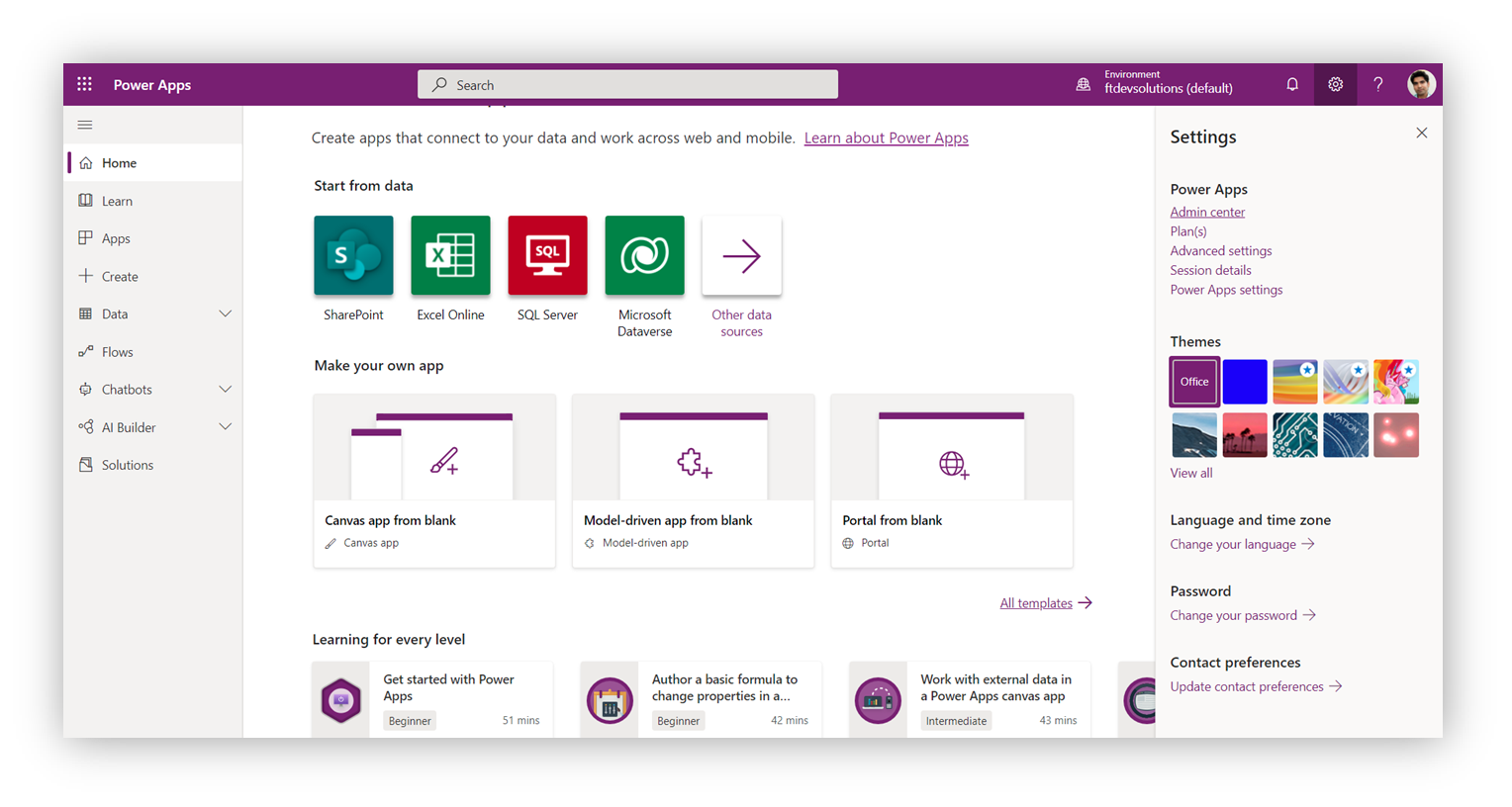The height and width of the screenshot is (807, 1512).
Task: Collapse the navigation hamburger menu
Action: tap(85, 125)
